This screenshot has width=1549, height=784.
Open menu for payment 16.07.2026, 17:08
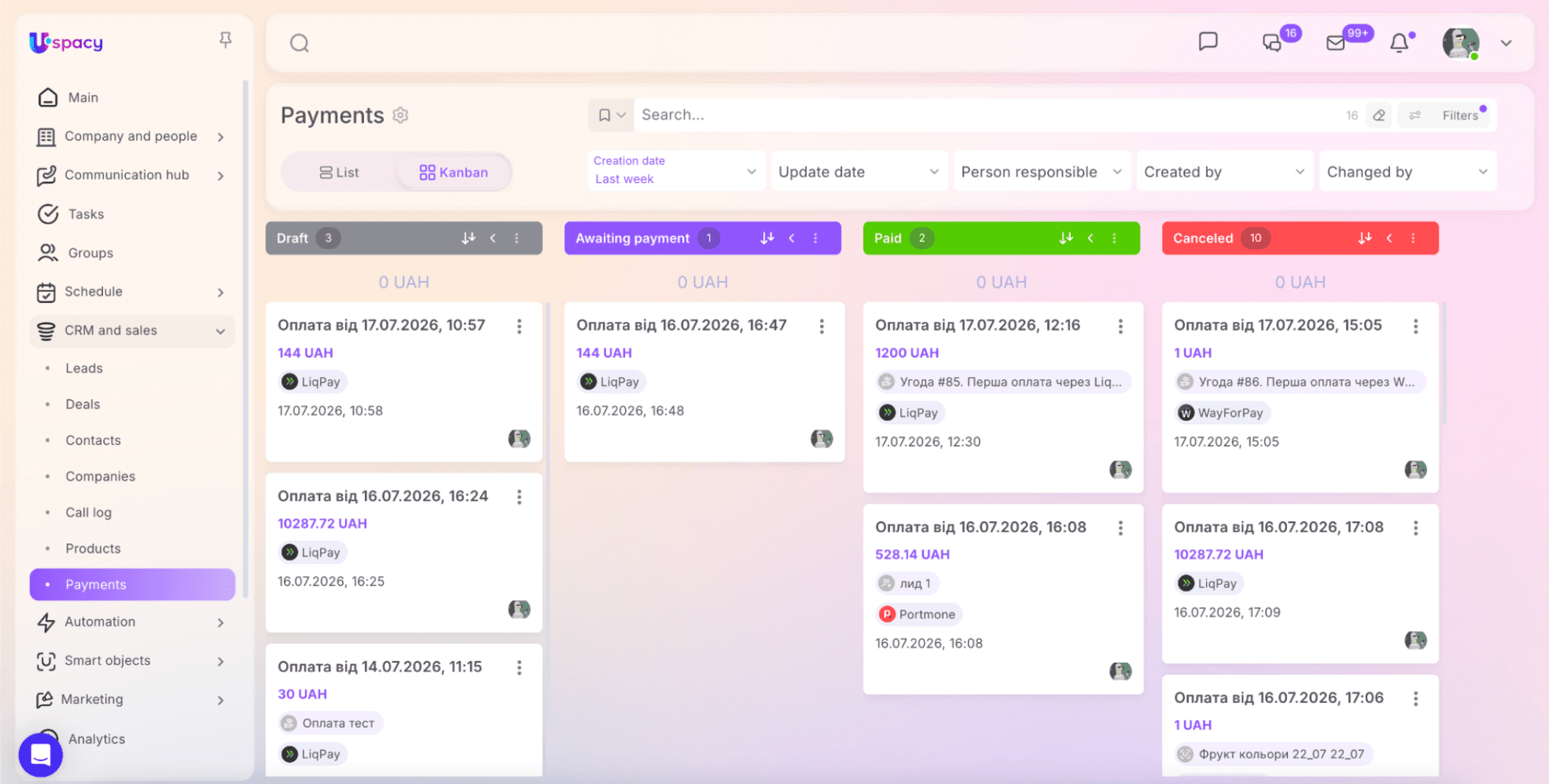(x=1415, y=528)
